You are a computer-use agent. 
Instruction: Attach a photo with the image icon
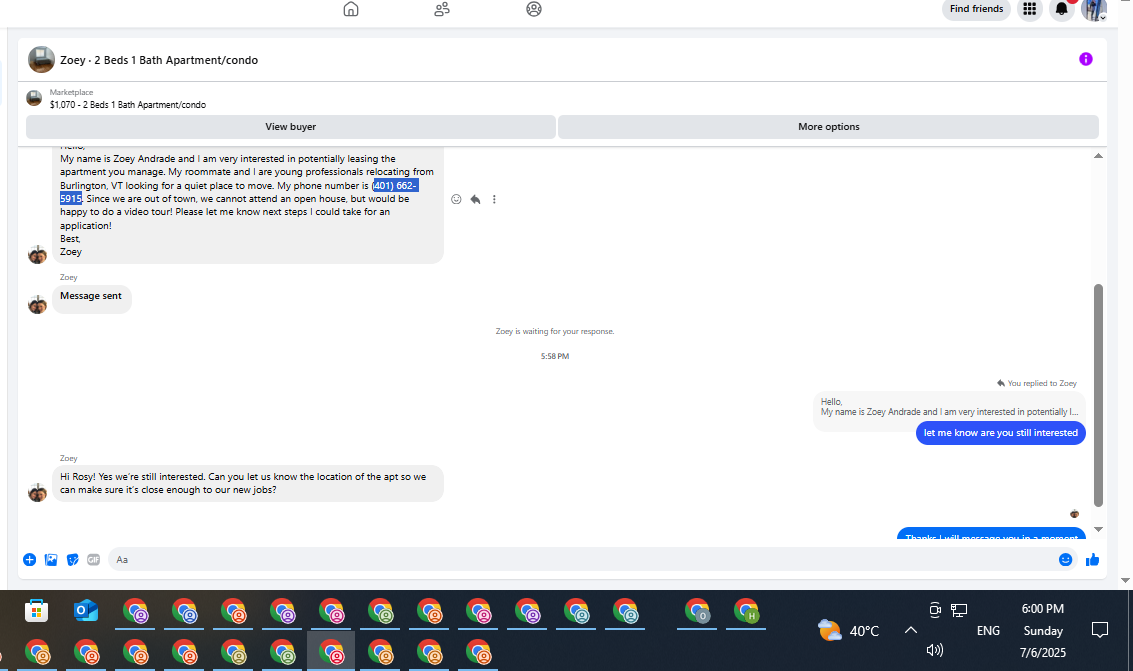pyautogui.click(x=51, y=560)
